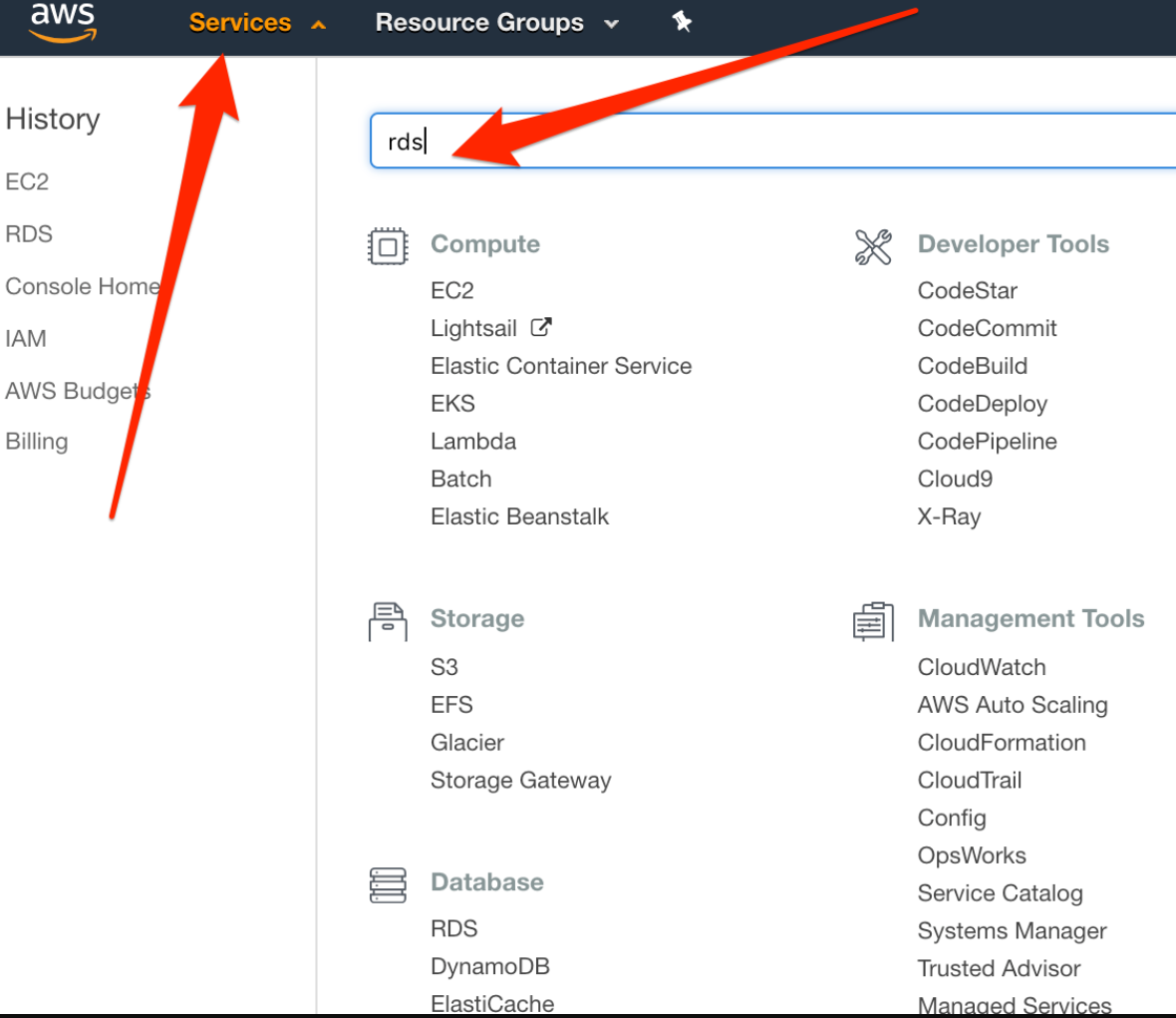Click the Management Tools heading

[1030, 619]
